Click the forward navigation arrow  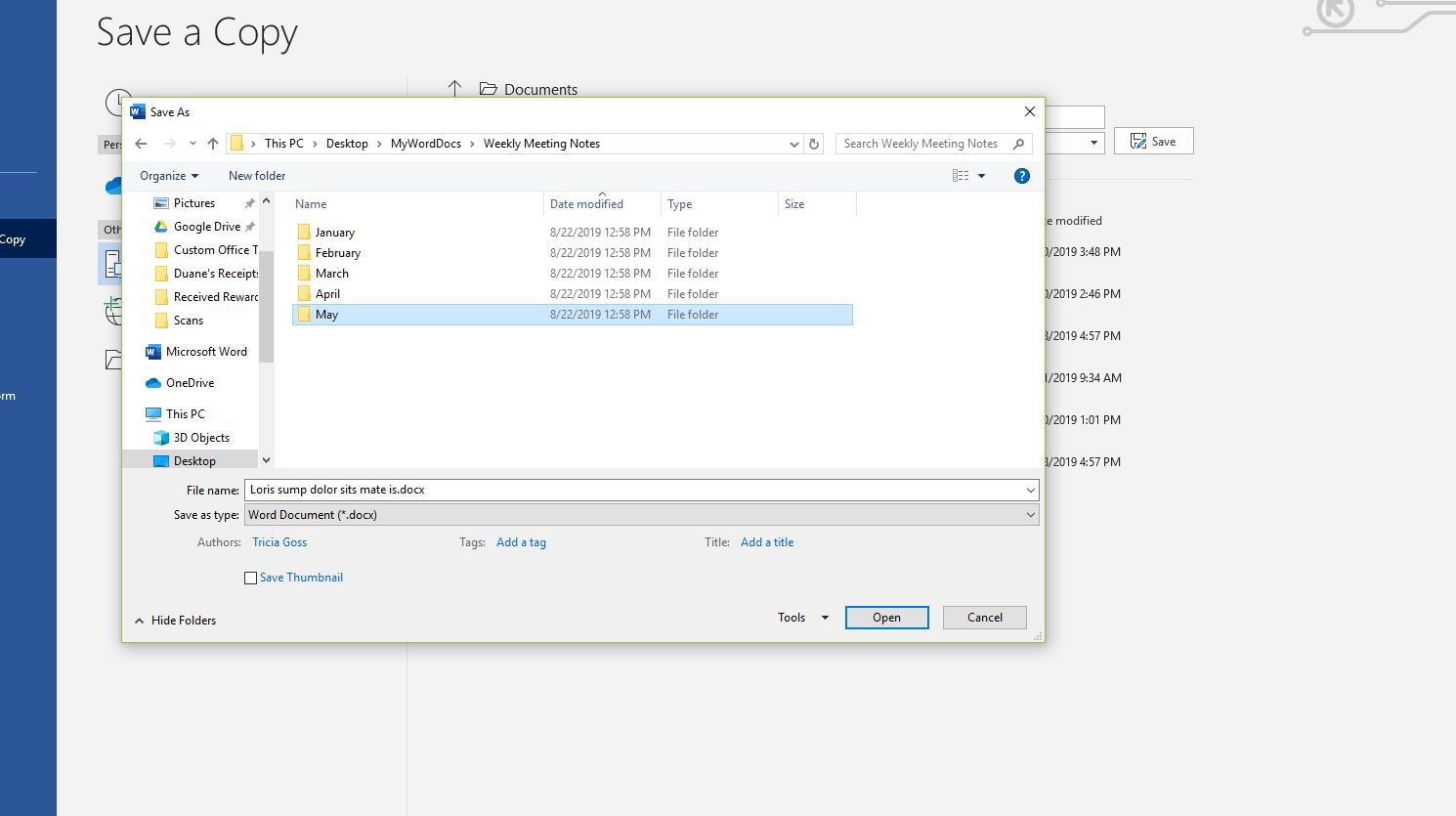[170, 144]
